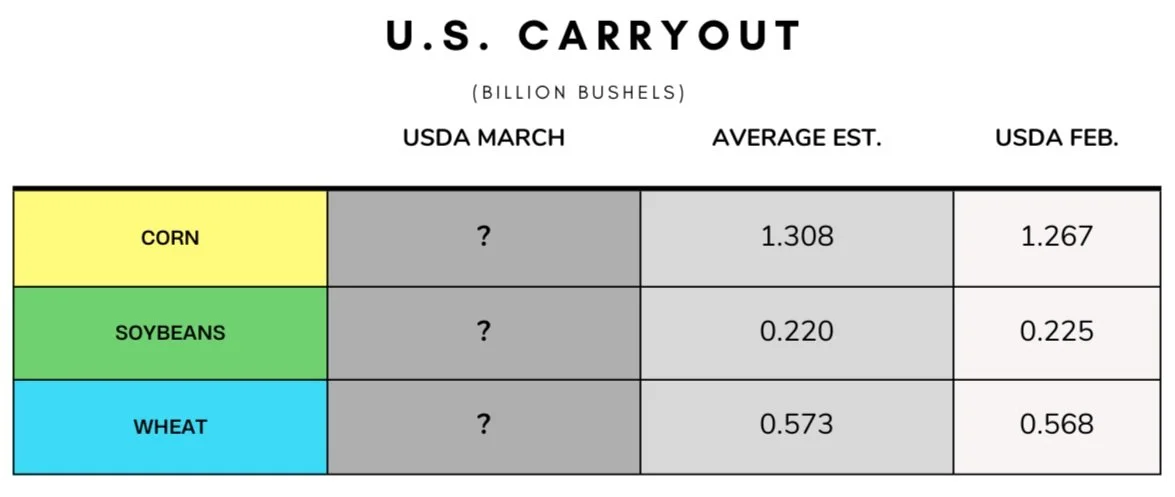Click the USDA FEB. column header

1057,138
